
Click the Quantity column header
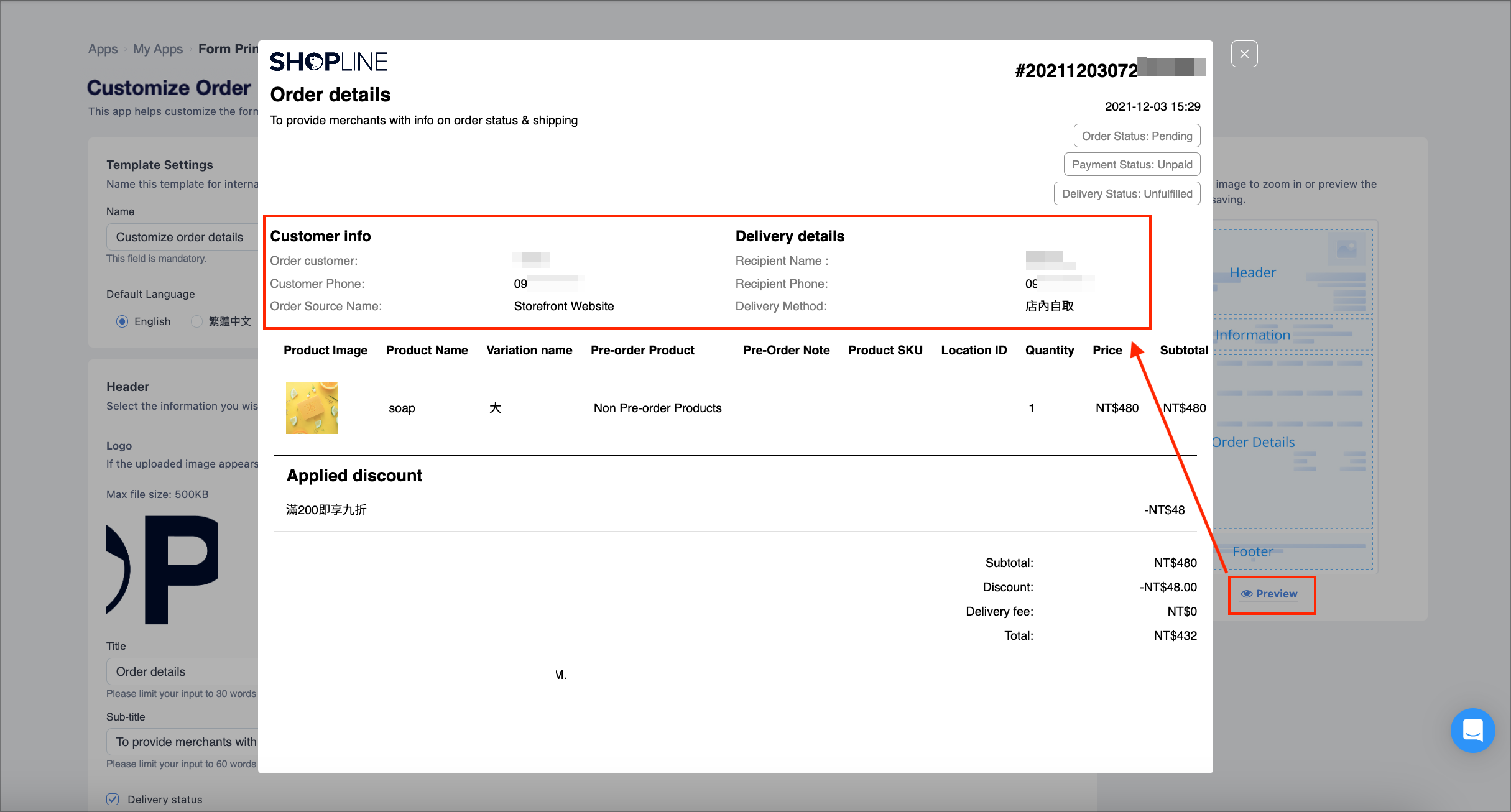tap(1050, 350)
